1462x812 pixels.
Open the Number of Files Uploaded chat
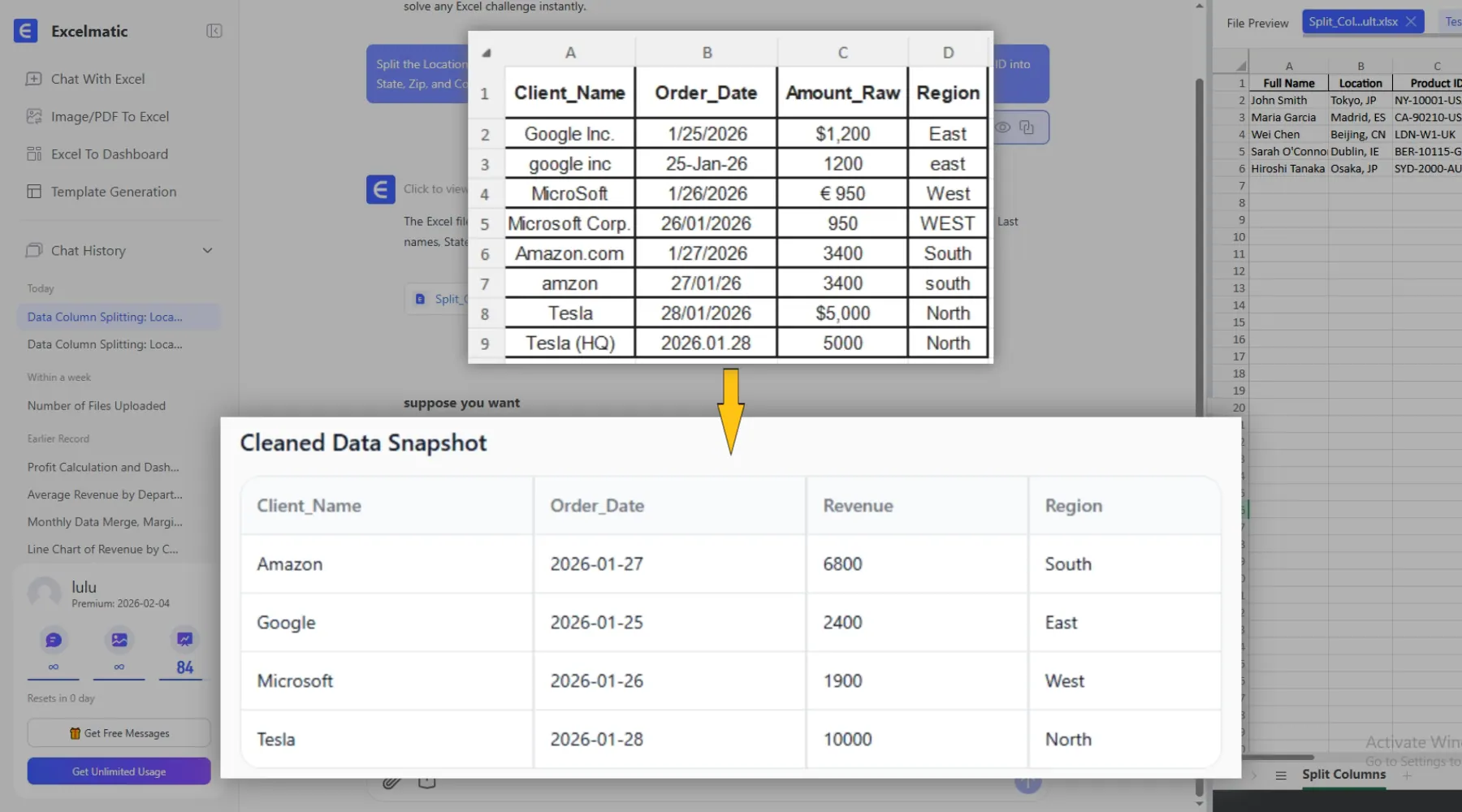(96, 406)
